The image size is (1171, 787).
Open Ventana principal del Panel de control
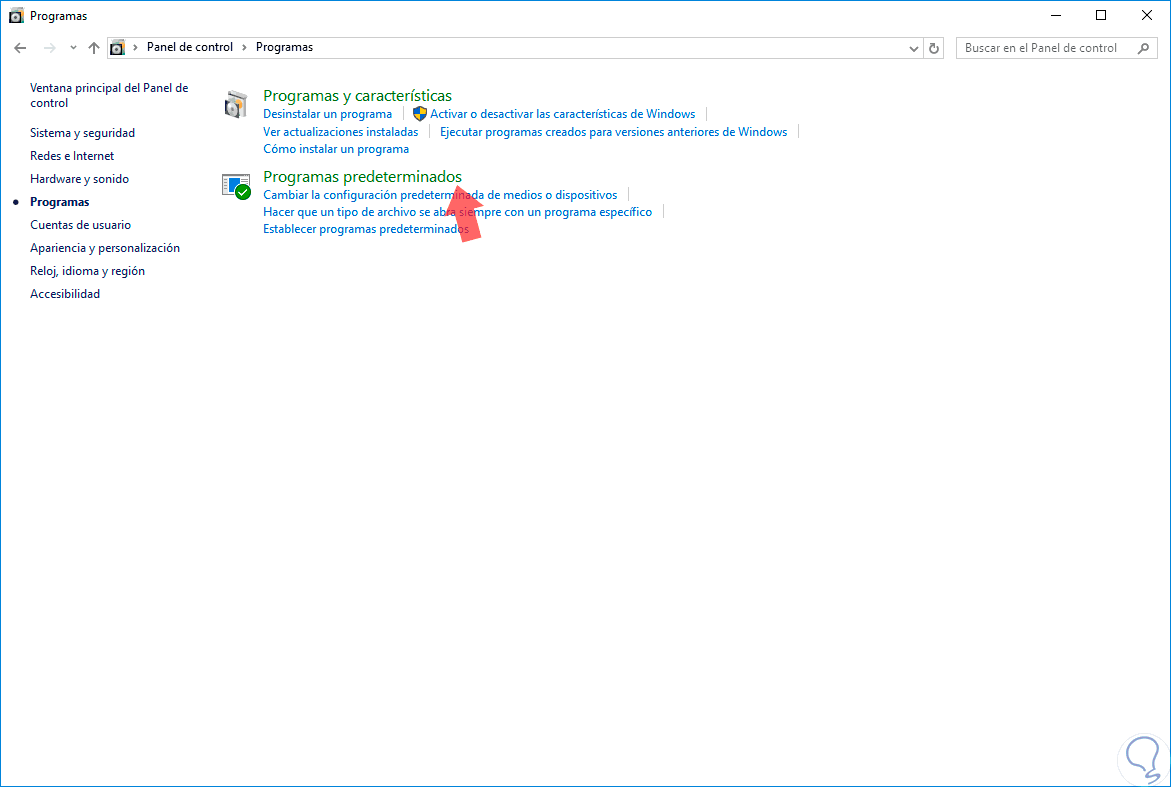[x=109, y=96]
